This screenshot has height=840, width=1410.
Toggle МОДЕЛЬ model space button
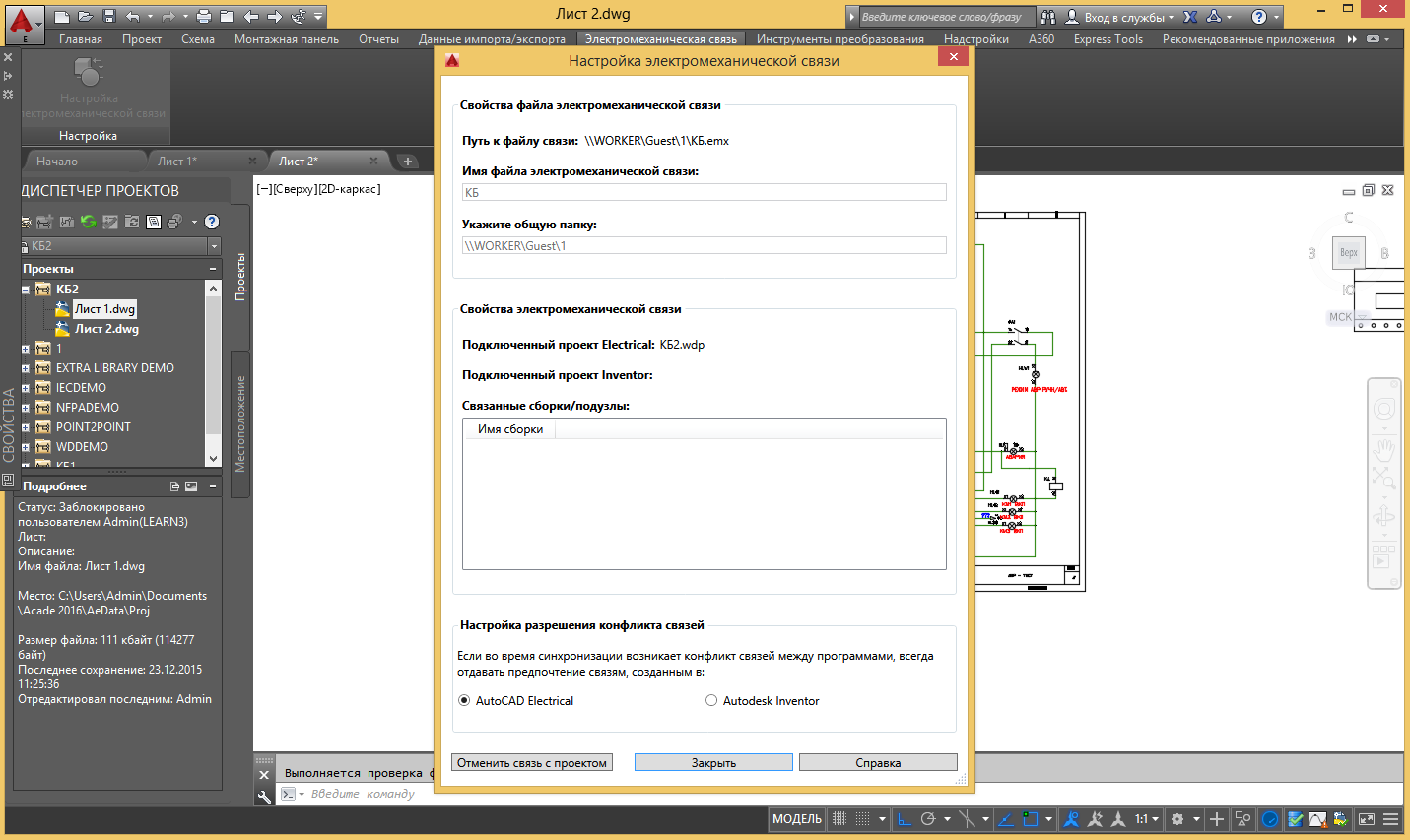(797, 819)
